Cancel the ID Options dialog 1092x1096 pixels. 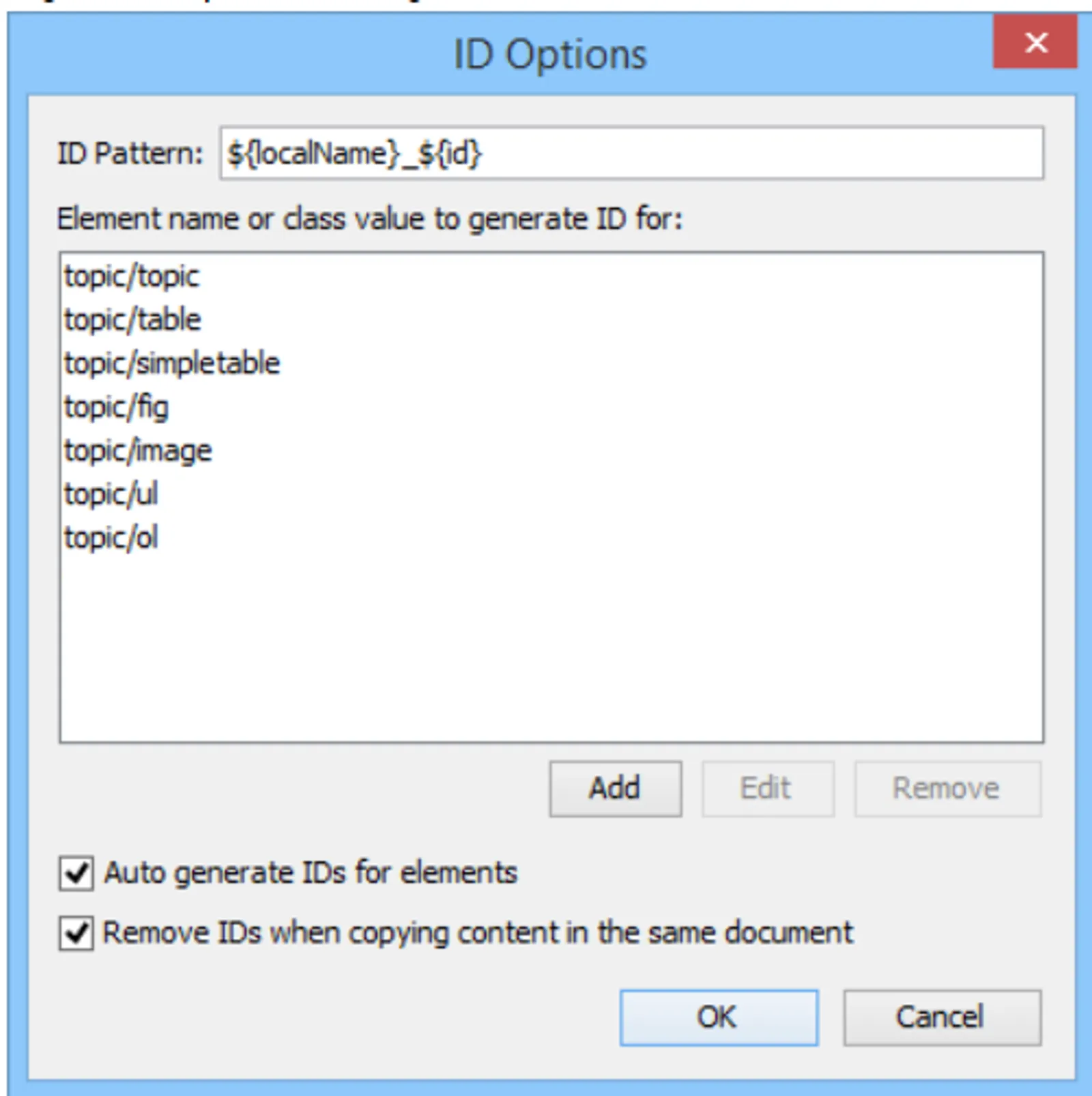[x=942, y=1018]
